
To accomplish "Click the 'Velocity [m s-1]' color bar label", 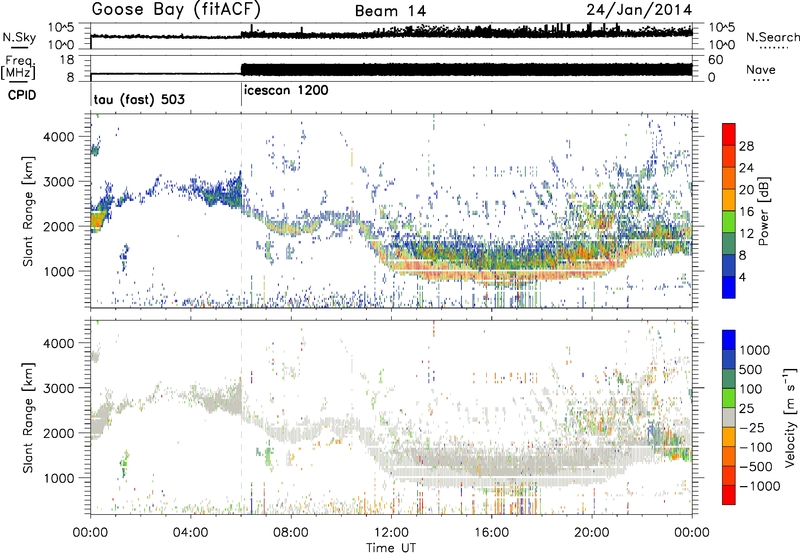I will click(790, 417).
